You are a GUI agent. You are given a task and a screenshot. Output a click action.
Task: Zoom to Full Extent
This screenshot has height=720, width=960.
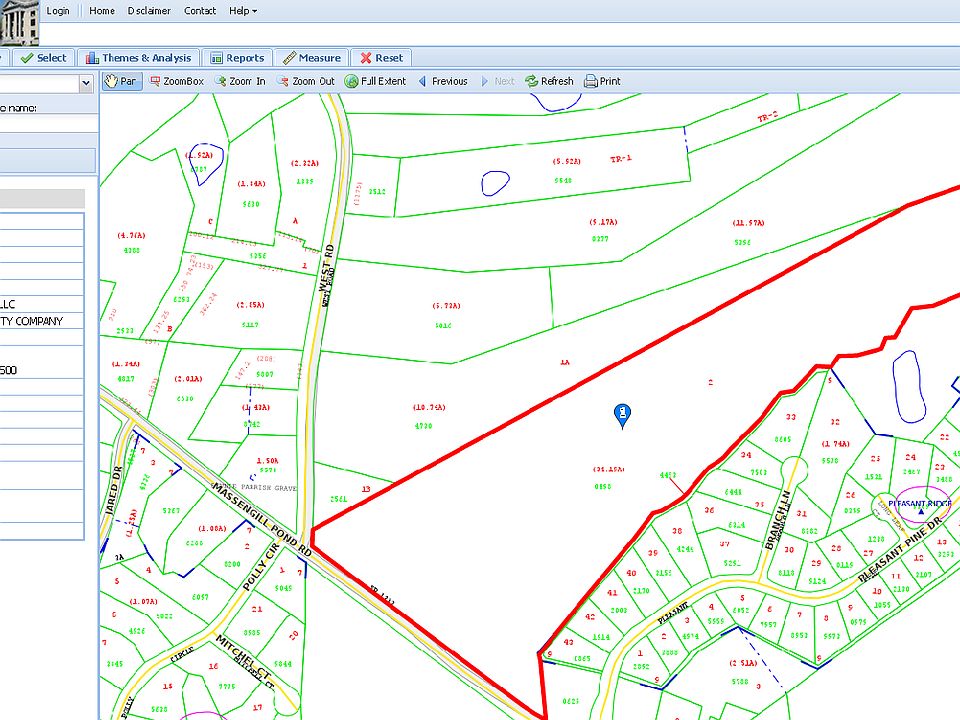(375, 81)
